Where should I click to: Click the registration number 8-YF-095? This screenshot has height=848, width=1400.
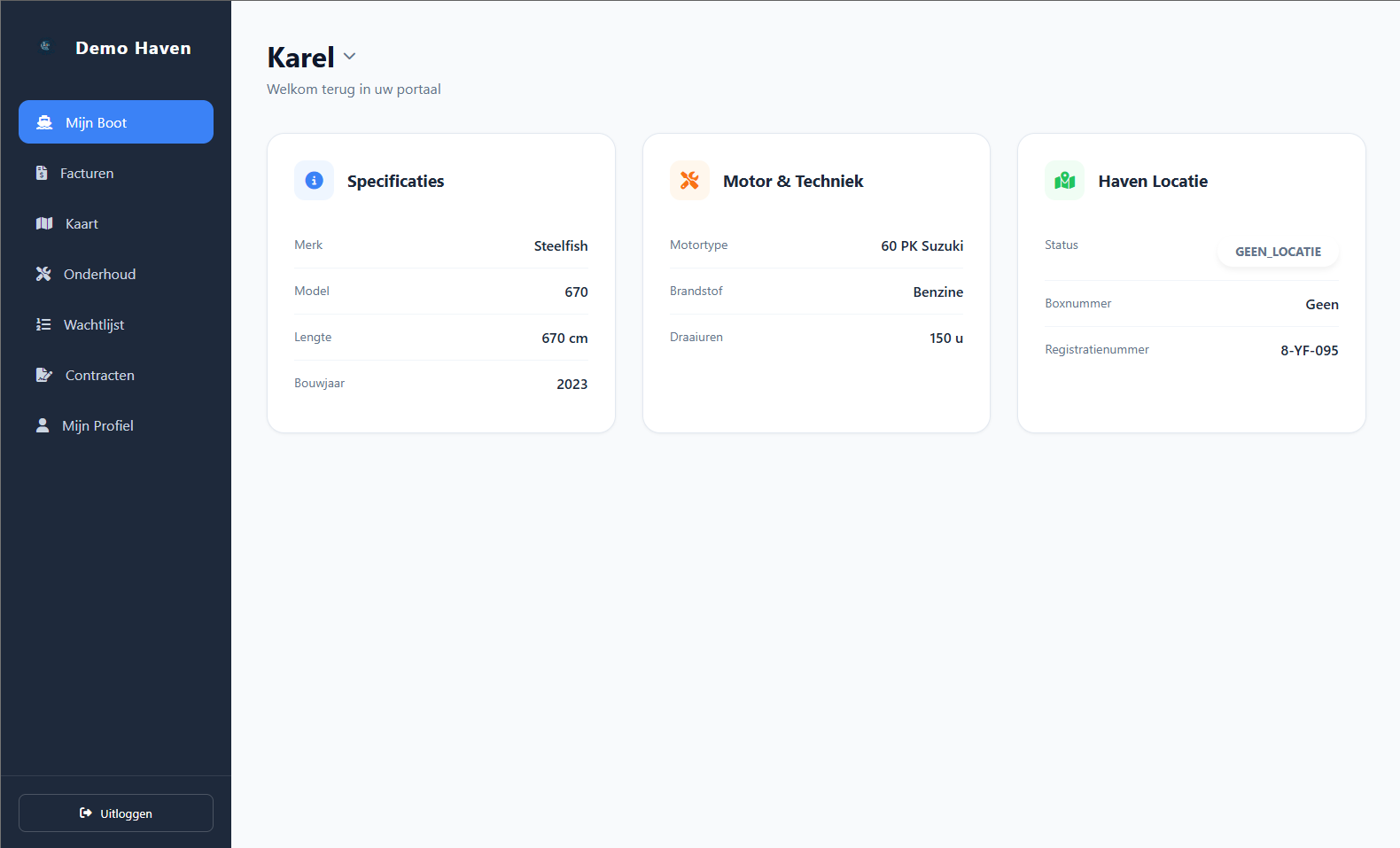(x=1309, y=350)
